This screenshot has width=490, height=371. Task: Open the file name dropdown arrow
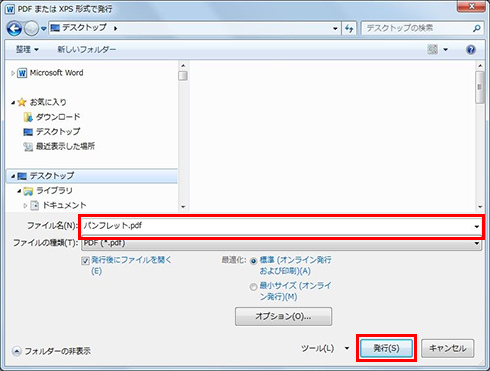click(477, 226)
